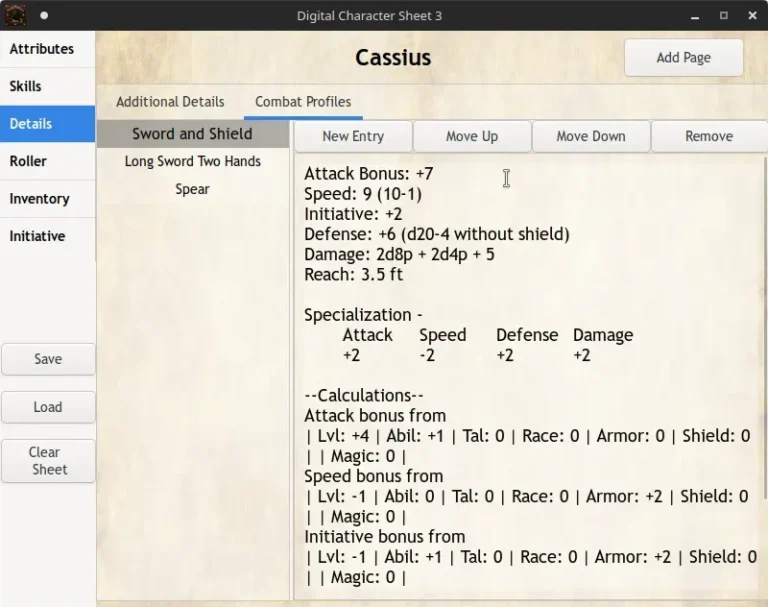Click the '--Calculations--' heading text
The image size is (768, 607).
click(364, 396)
